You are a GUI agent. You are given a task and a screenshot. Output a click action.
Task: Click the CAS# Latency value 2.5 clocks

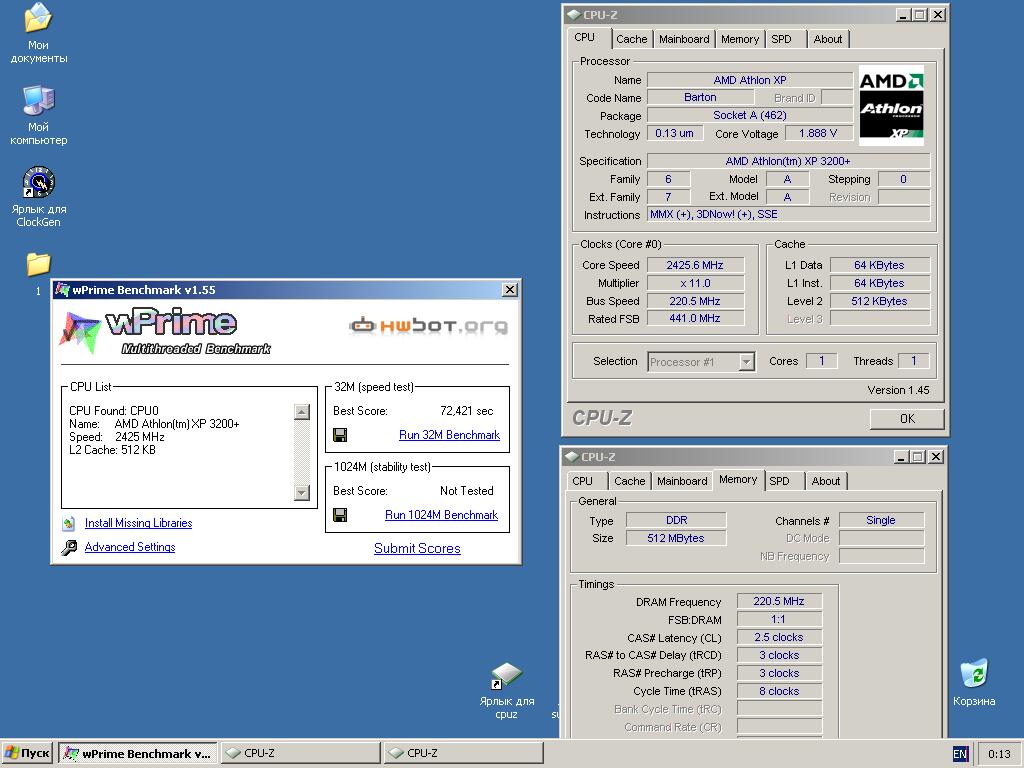778,637
